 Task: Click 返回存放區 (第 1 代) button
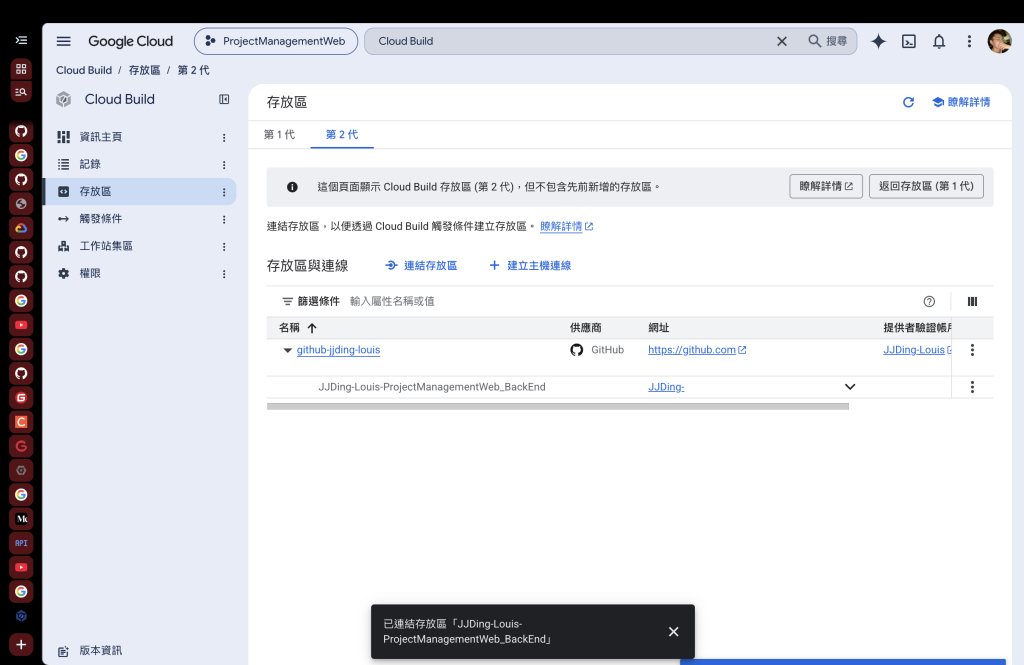(926, 186)
